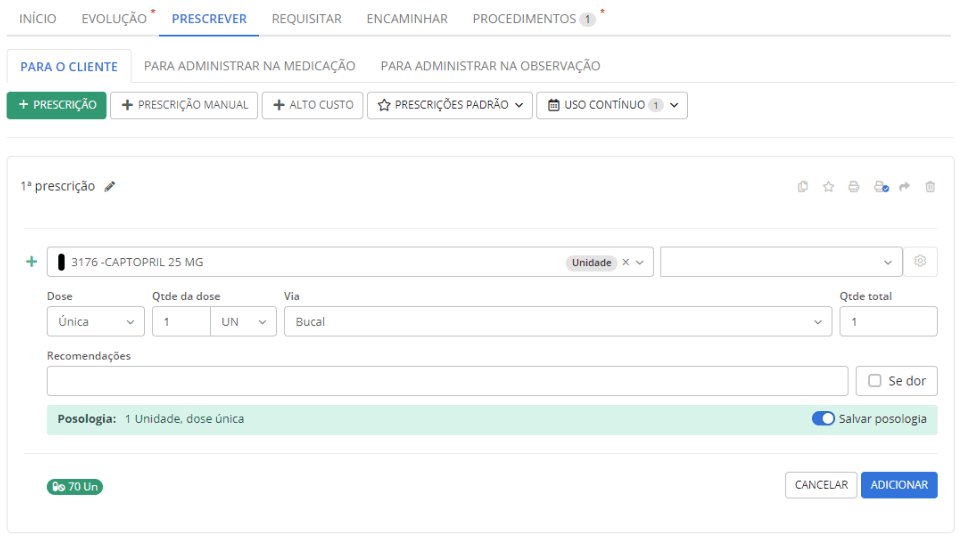The width and height of the screenshot is (959, 538).
Task: Open the Via dropdown showing Bucal
Action: coord(558,322)
